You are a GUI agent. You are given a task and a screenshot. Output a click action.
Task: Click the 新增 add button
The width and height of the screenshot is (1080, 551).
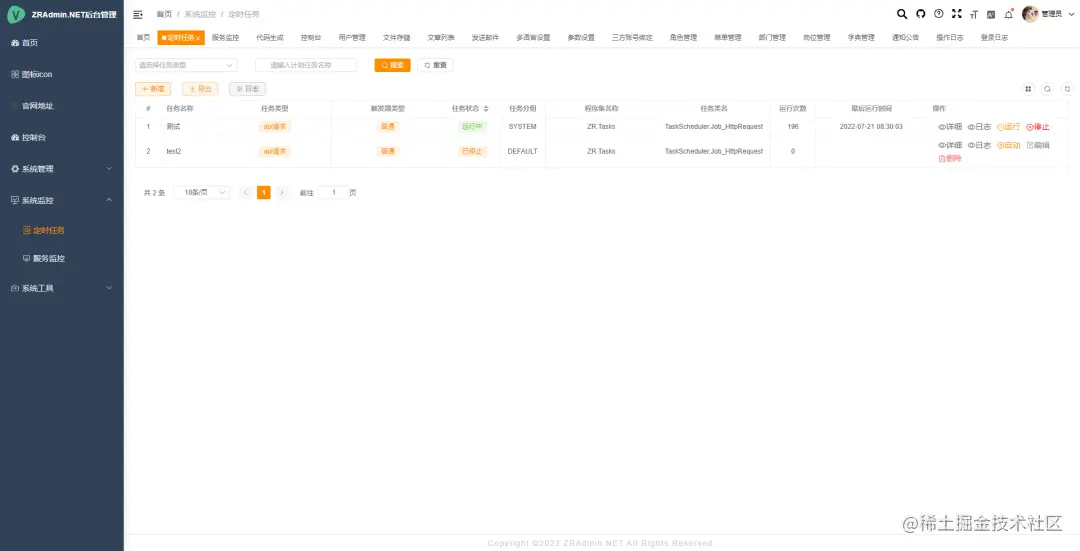pos(153,89)
